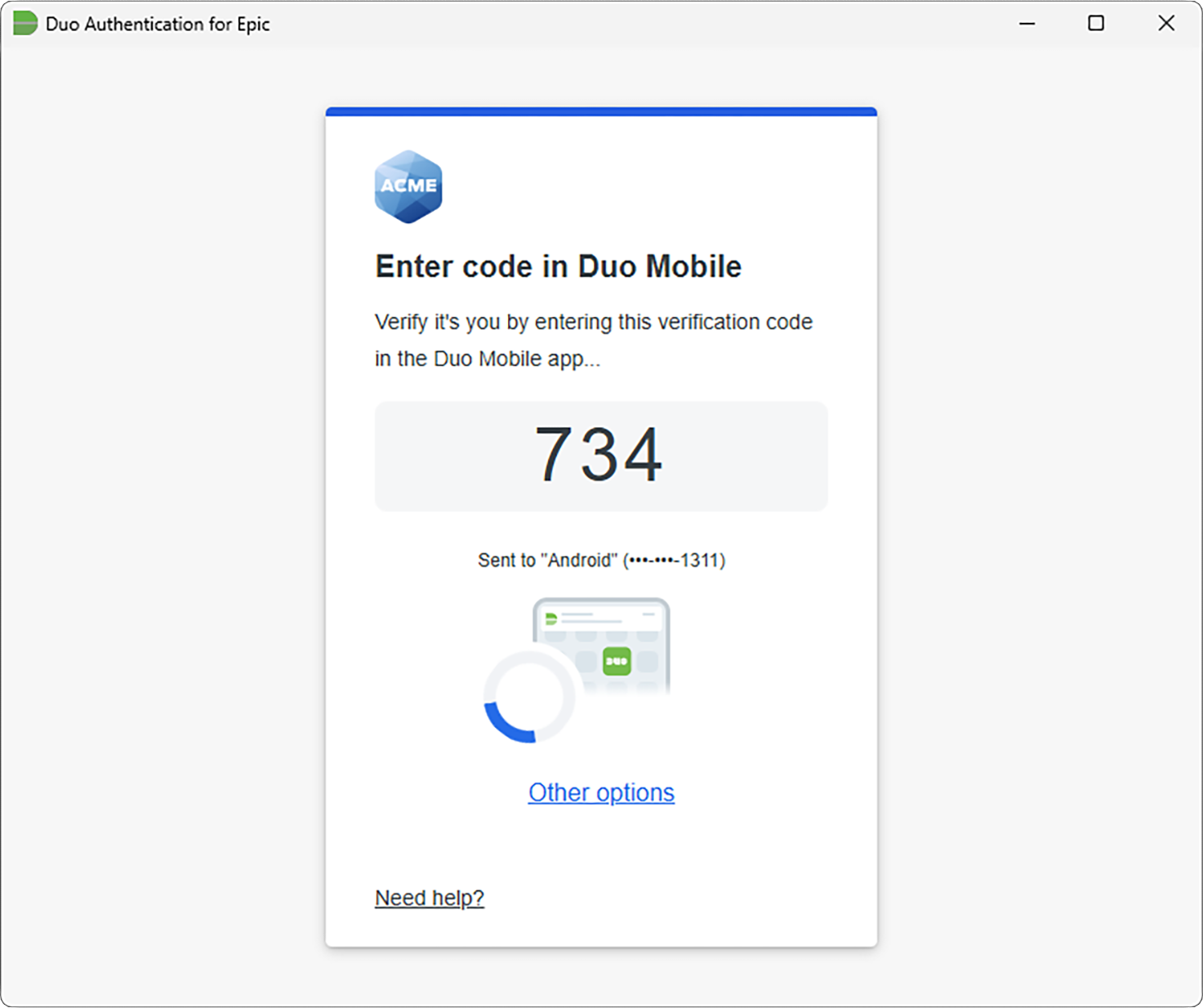Click the blue accent bar atop the dialog card
The image size is (1203, 1008).
[600, 110]
